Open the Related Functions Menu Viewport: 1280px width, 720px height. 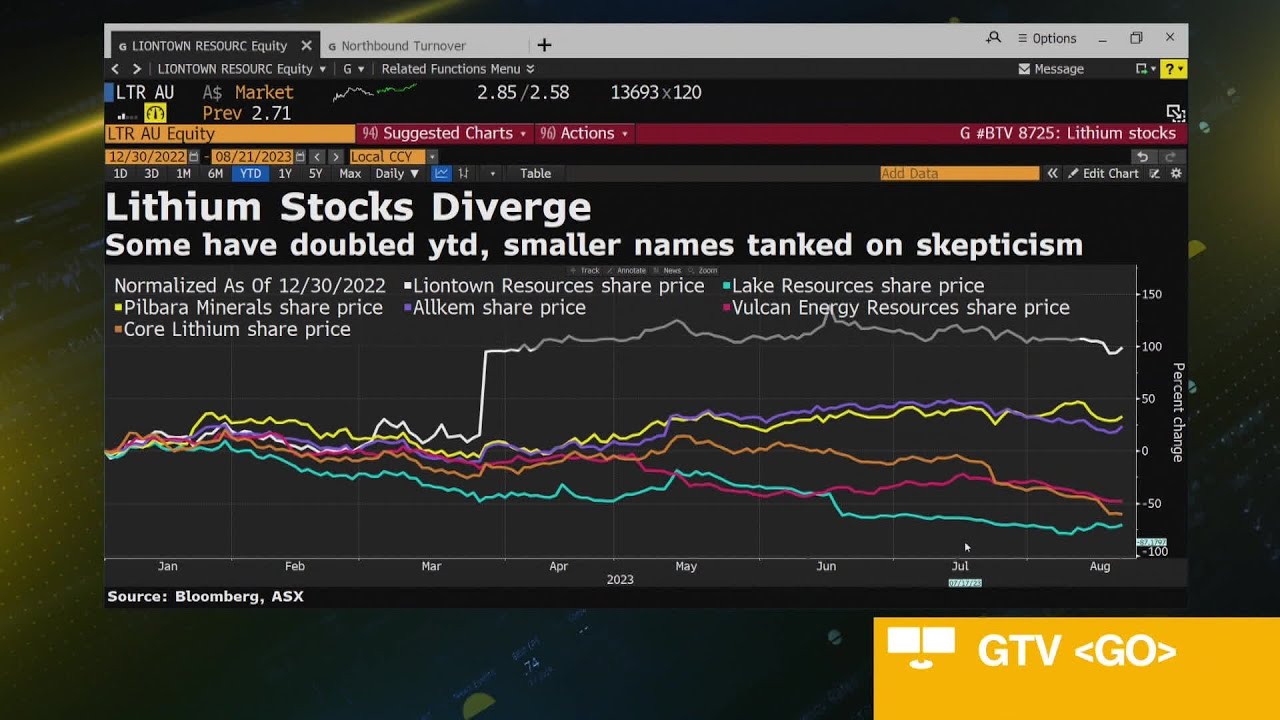[x=458, y=69]
